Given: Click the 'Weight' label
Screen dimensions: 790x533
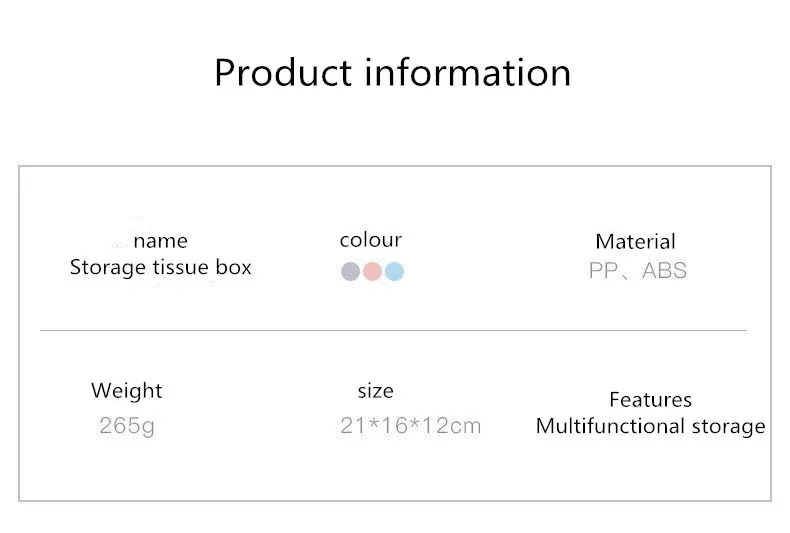Looking at the screenshot, I should point(126,390).
